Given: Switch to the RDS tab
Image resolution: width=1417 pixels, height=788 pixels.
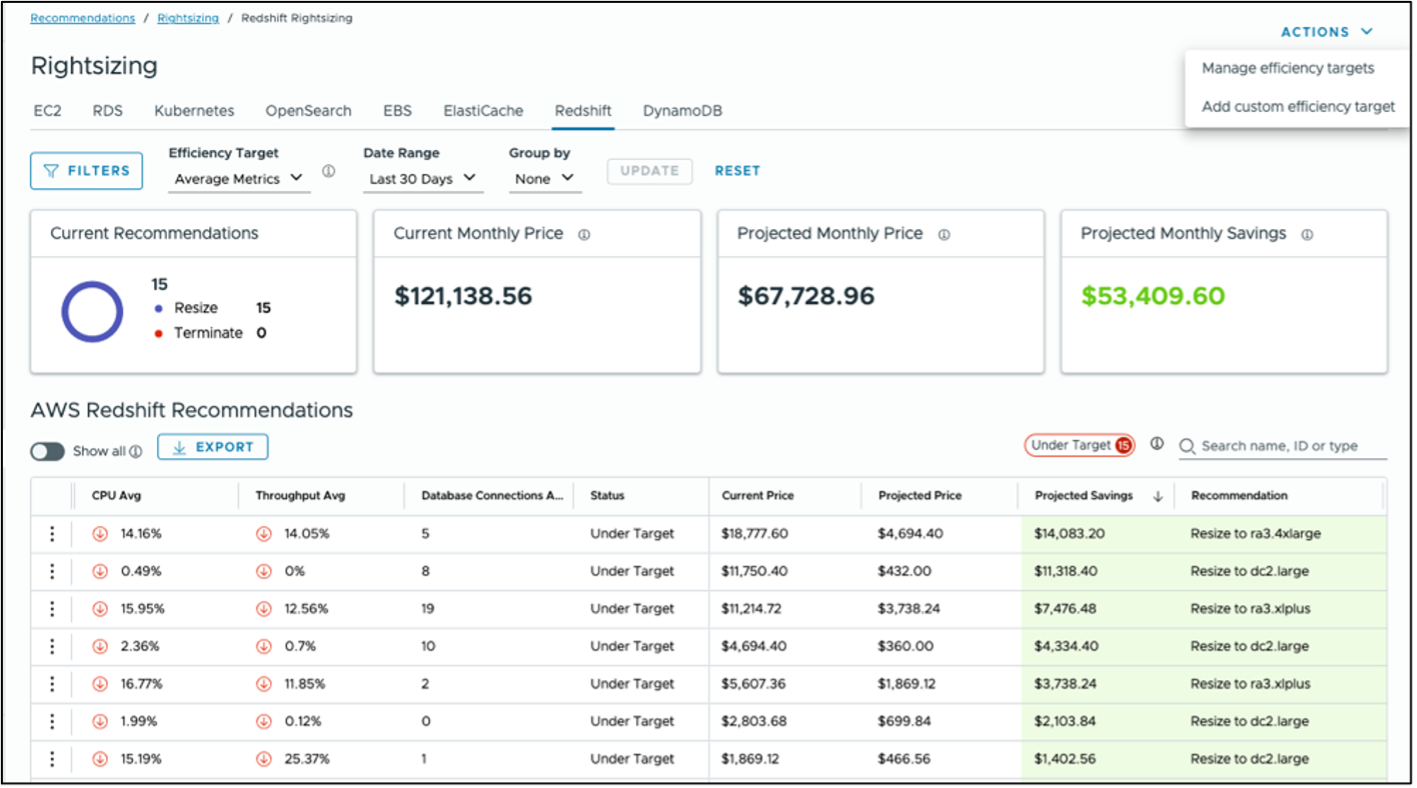Looking at the screenshot, I should click(x=108, y=111).
